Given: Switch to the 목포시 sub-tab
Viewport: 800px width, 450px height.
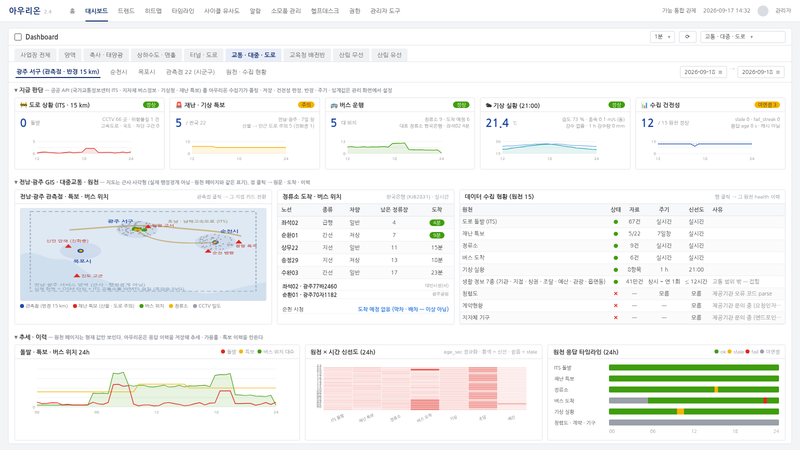Looking at the screenshot, I should 146,72.
